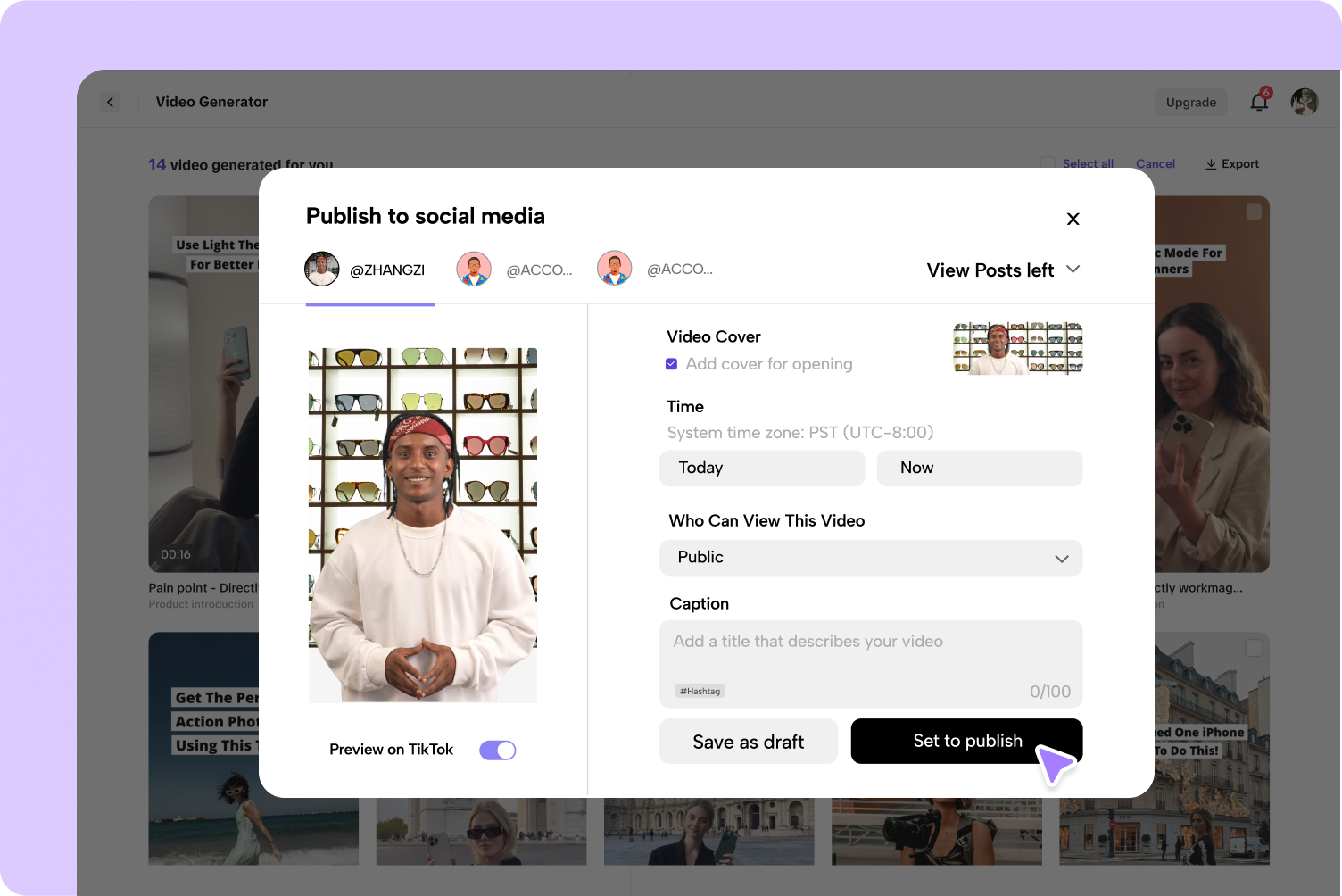Click the Set to publish button

coord(967,742)
